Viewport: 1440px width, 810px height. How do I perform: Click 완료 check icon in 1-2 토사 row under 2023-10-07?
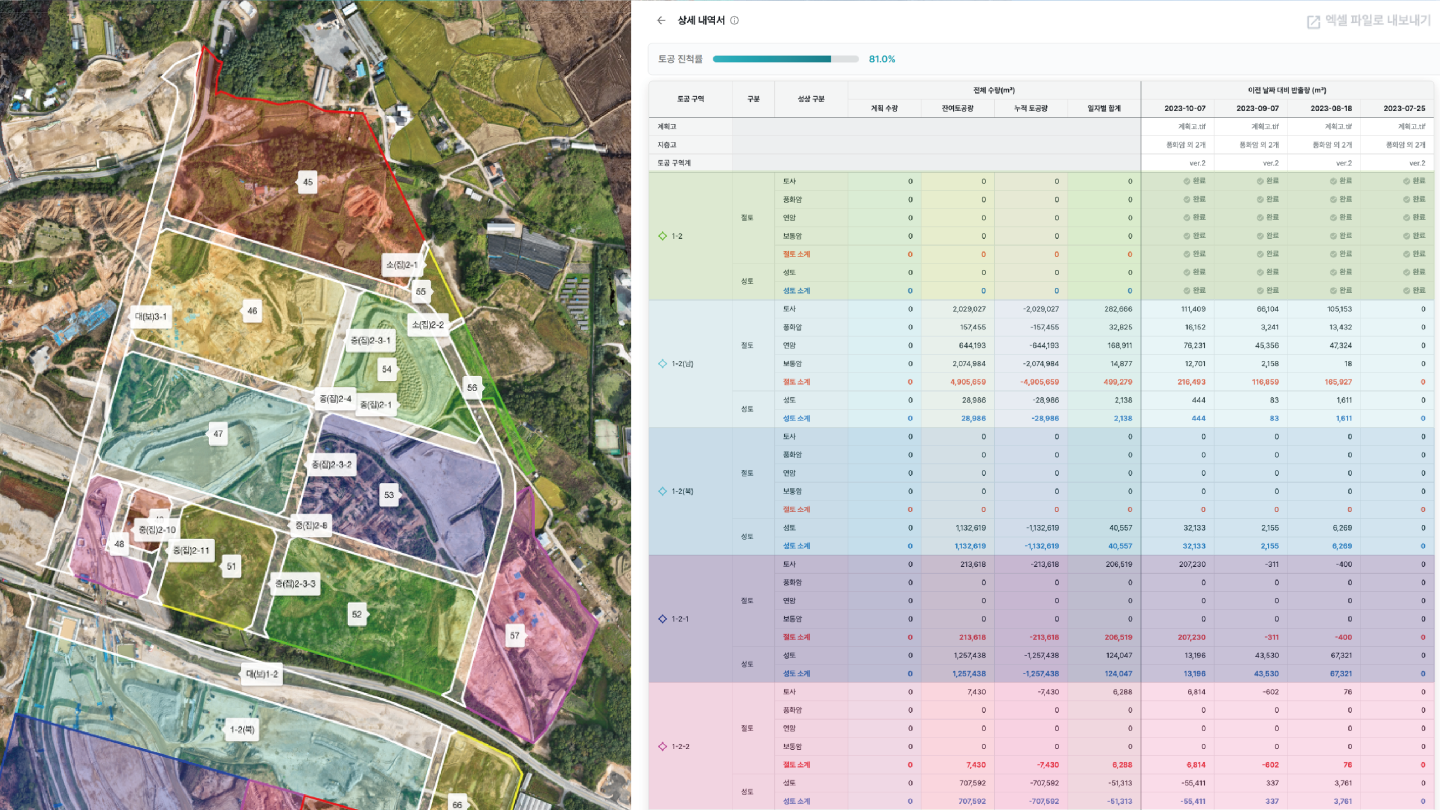[1187, 181]
